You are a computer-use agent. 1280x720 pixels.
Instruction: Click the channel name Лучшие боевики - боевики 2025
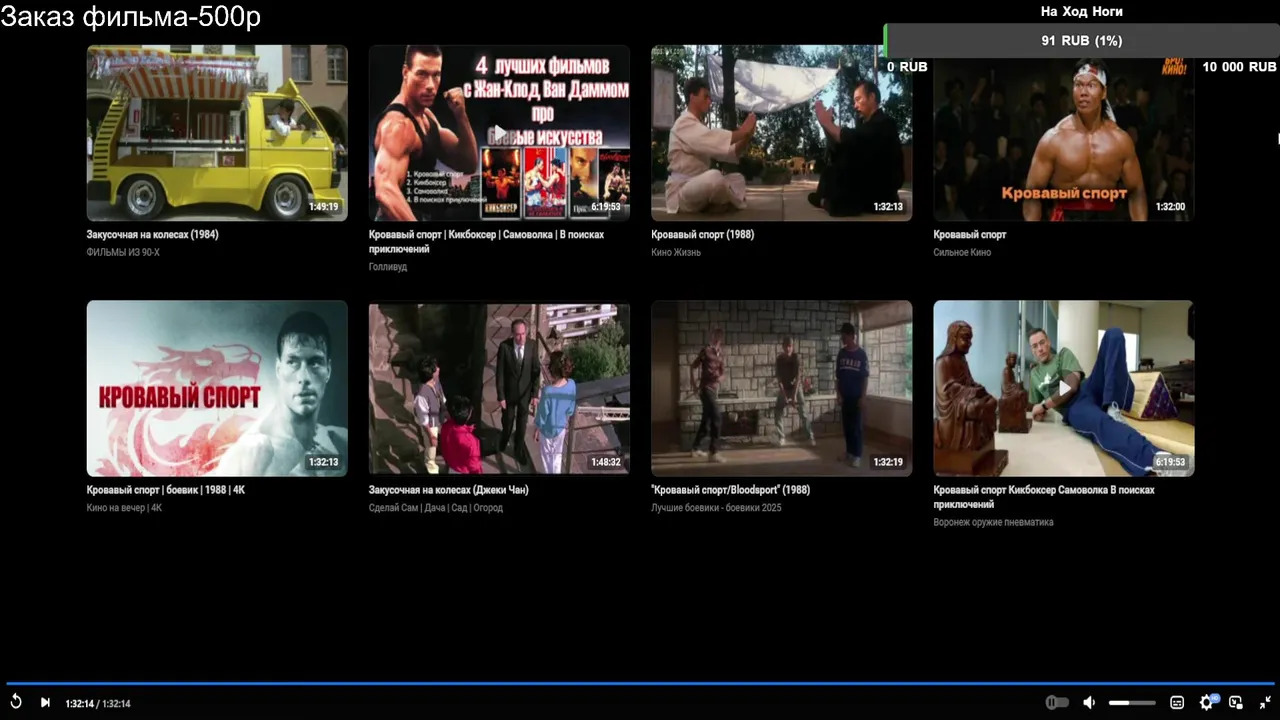[x=716, y=508]
